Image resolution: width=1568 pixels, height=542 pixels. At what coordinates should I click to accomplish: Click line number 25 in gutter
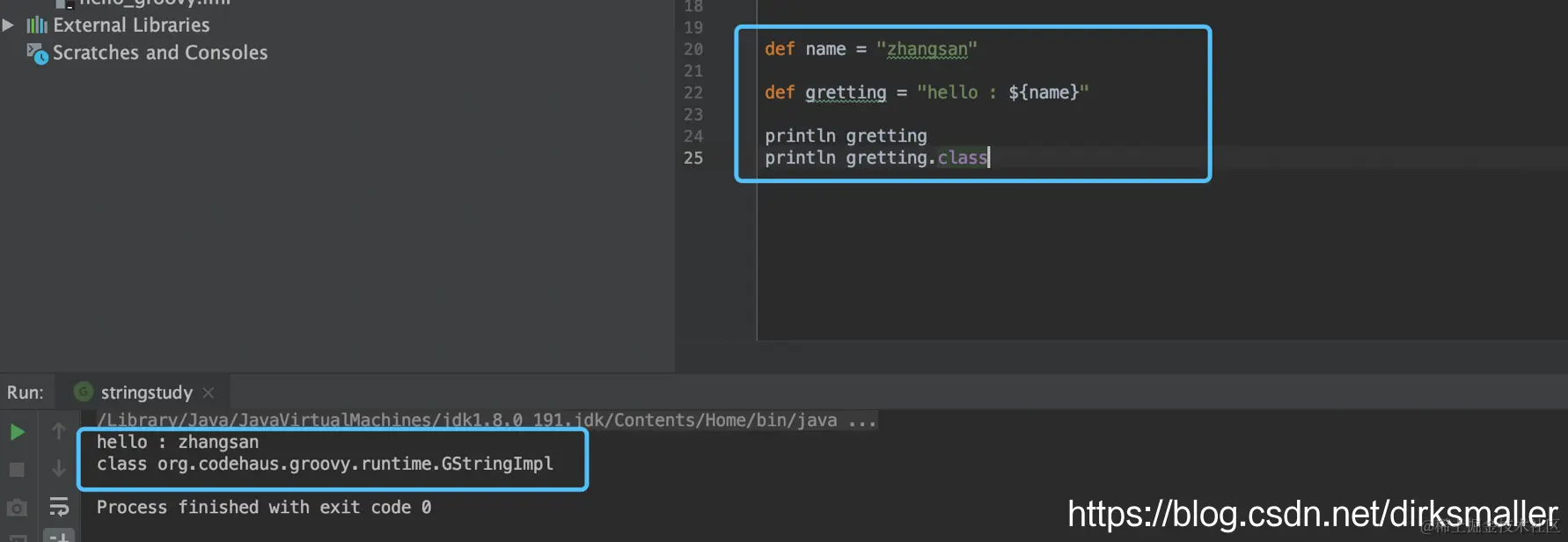(693, 157)
